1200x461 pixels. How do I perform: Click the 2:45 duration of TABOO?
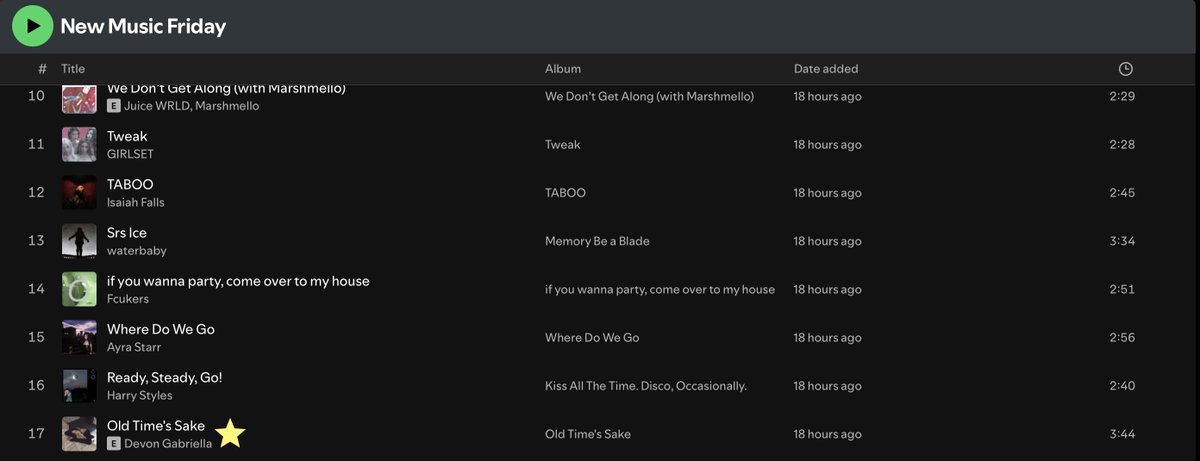pos(1122,192)
